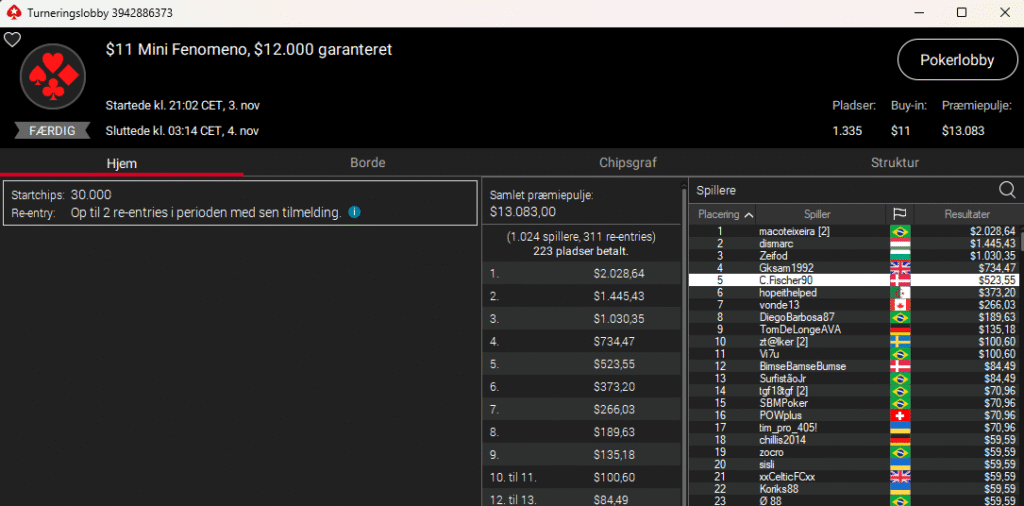The height and width of the screenshot is (506, 1024).
Task: Open the player search magnifier icon
Action: 1006,190
